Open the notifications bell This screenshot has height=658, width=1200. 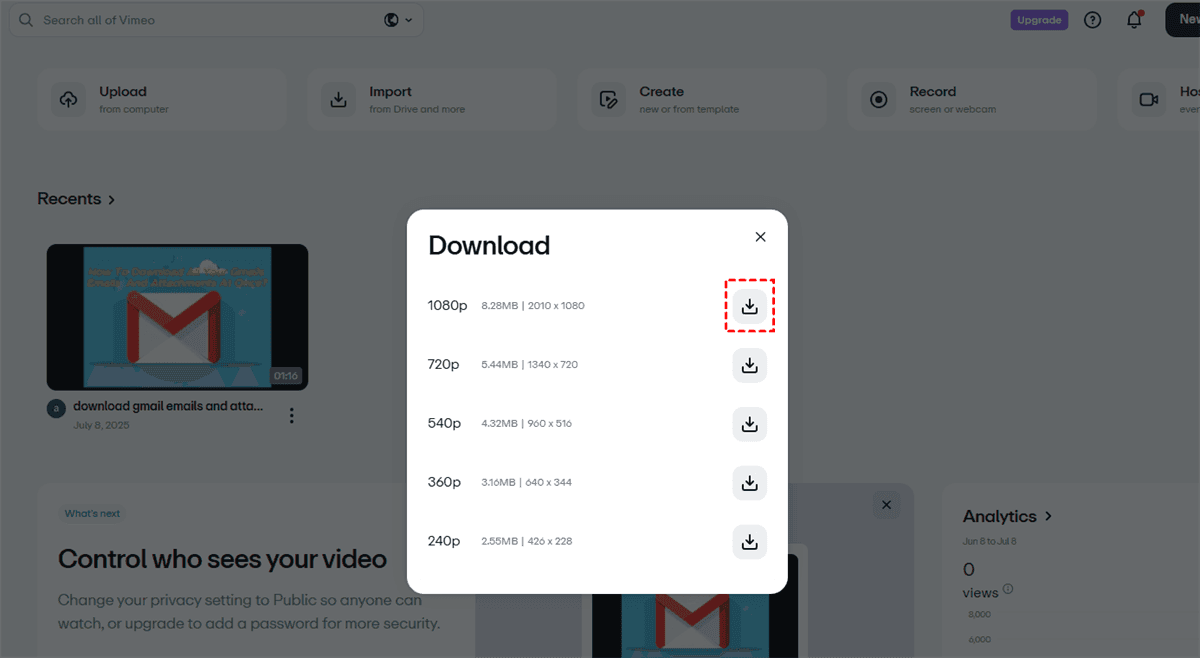1134,20
